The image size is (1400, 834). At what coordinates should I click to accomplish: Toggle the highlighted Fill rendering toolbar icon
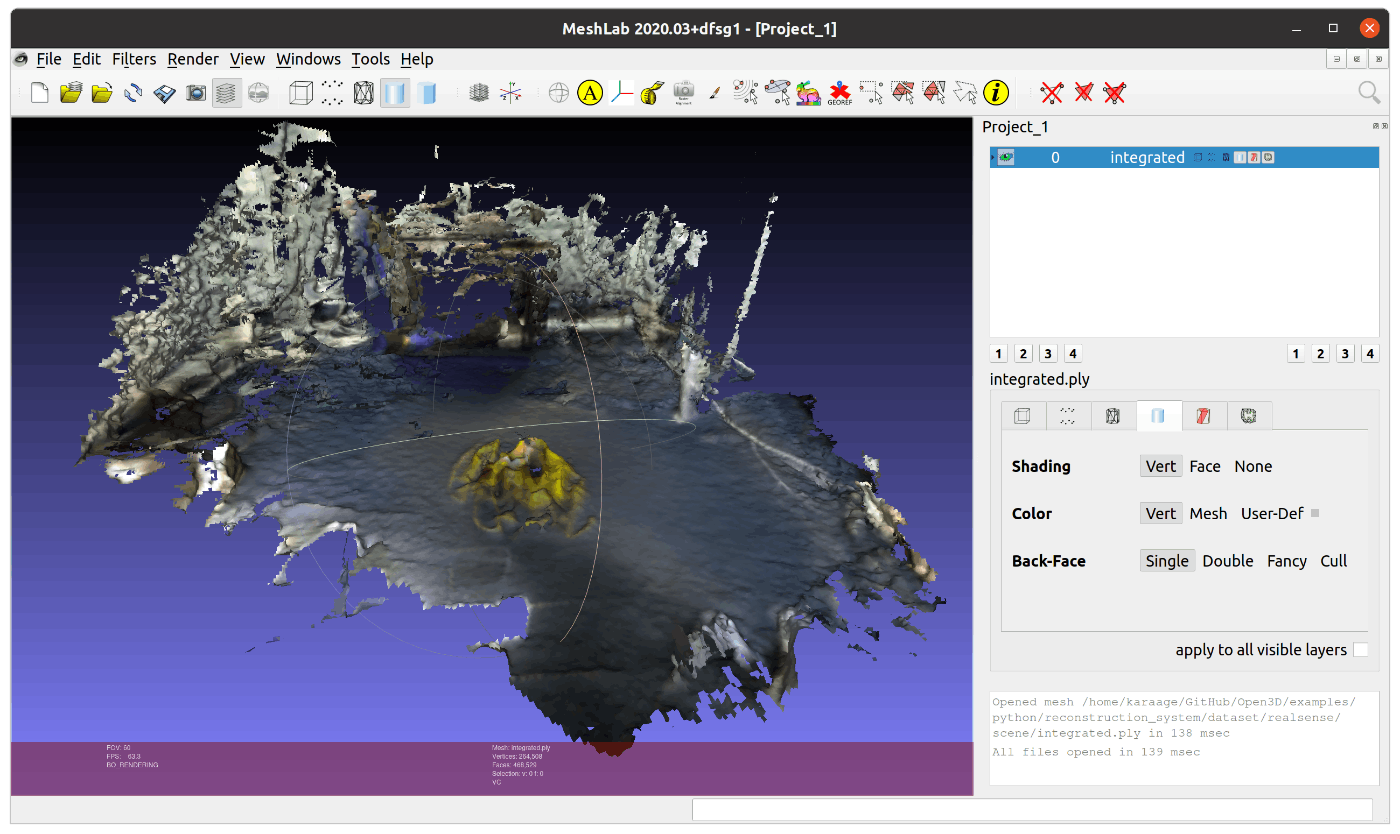(x=395, y=93)
